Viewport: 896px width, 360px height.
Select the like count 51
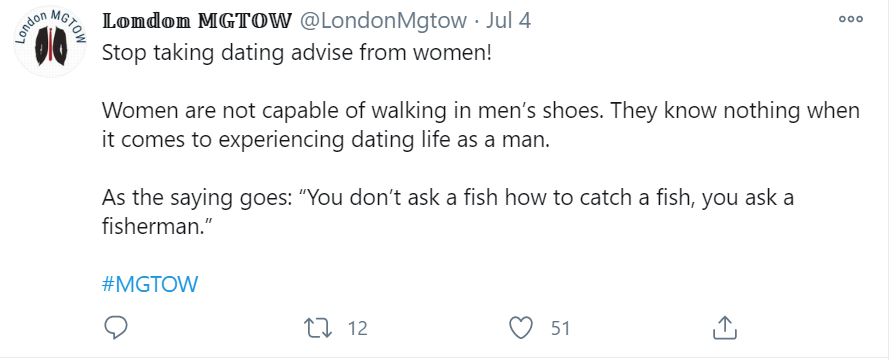tap(560, 329)
